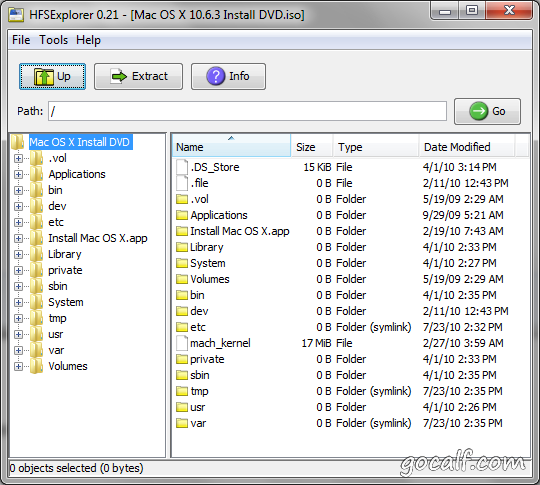Expand the etc tree node
Image resolution: width=540 pixels, height=485 pixels.
pyautogui.click(x=18, y=223)
